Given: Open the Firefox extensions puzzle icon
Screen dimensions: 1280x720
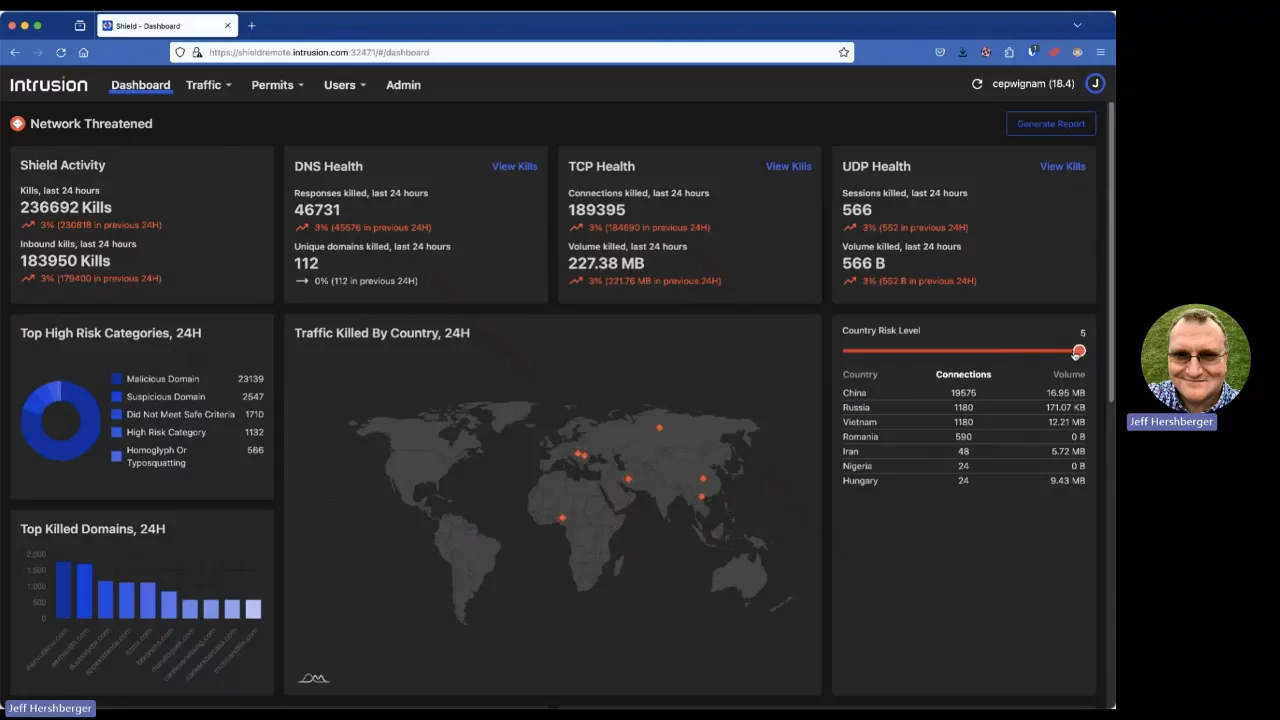Looking at the screenshot, I should (1008, 52).
